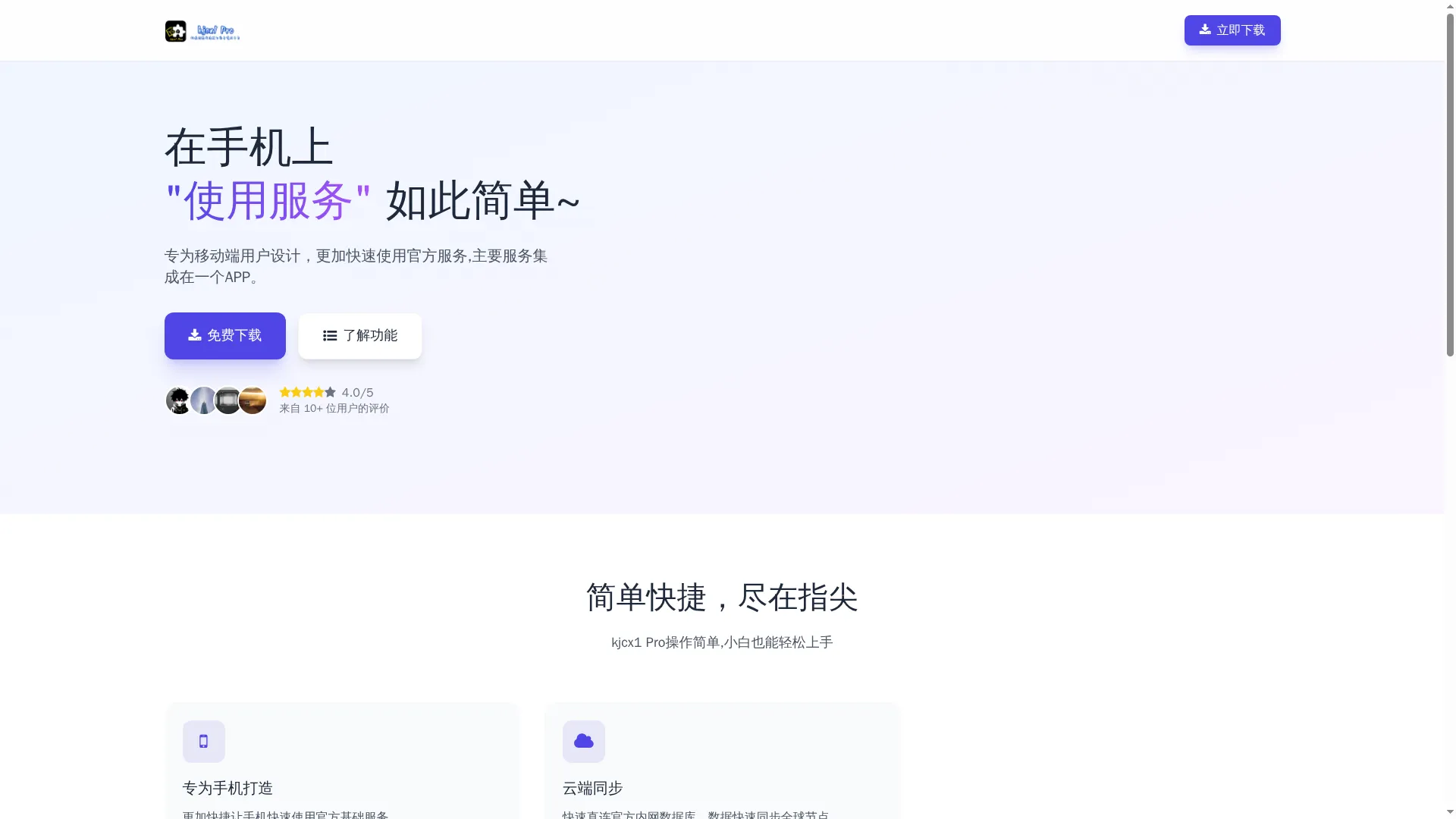Screen dimensions: 1456x819
Task: Click the anime character user avatar
Action: click(x=178, y=400)
